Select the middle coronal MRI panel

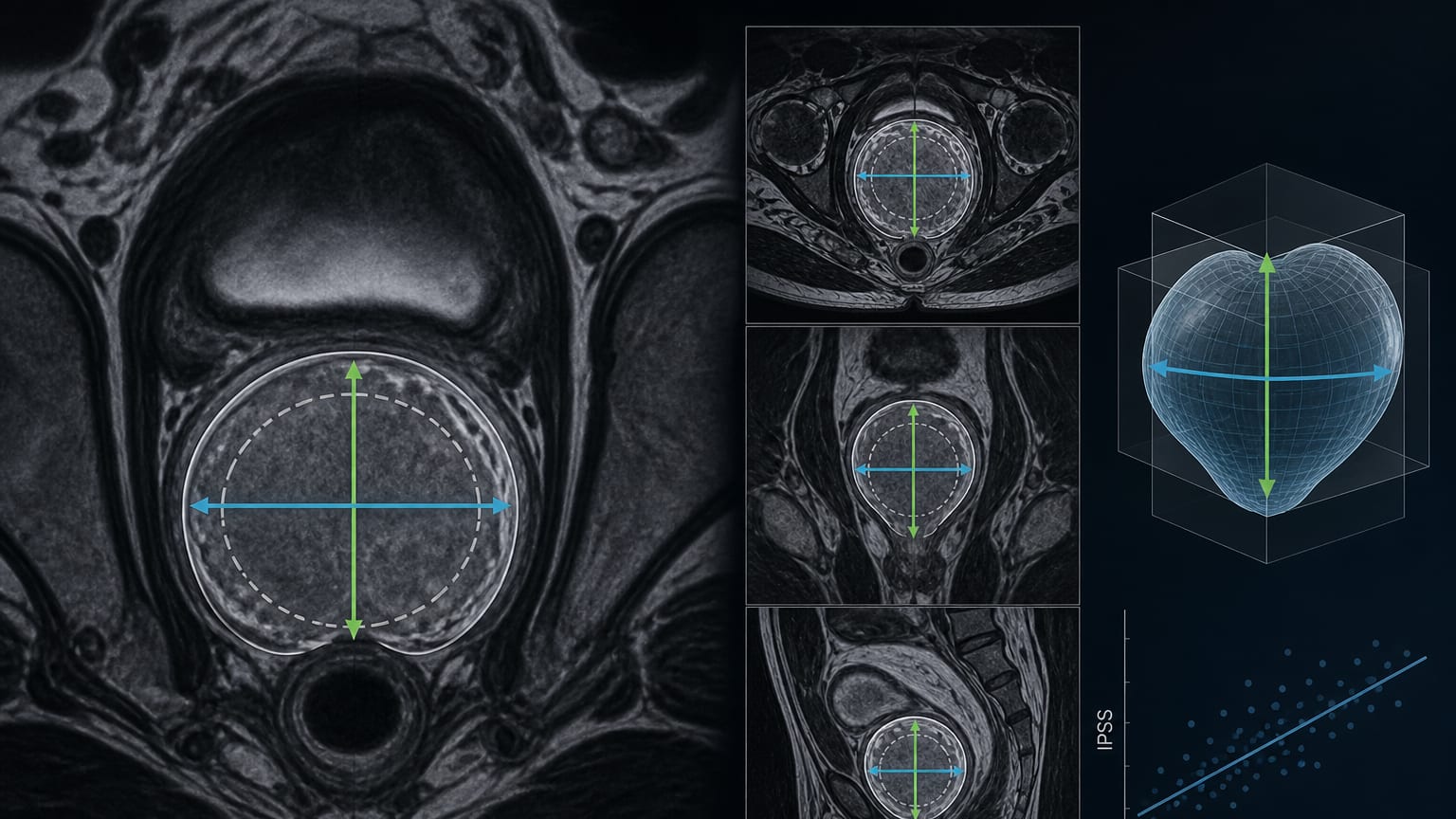(913, 465)
